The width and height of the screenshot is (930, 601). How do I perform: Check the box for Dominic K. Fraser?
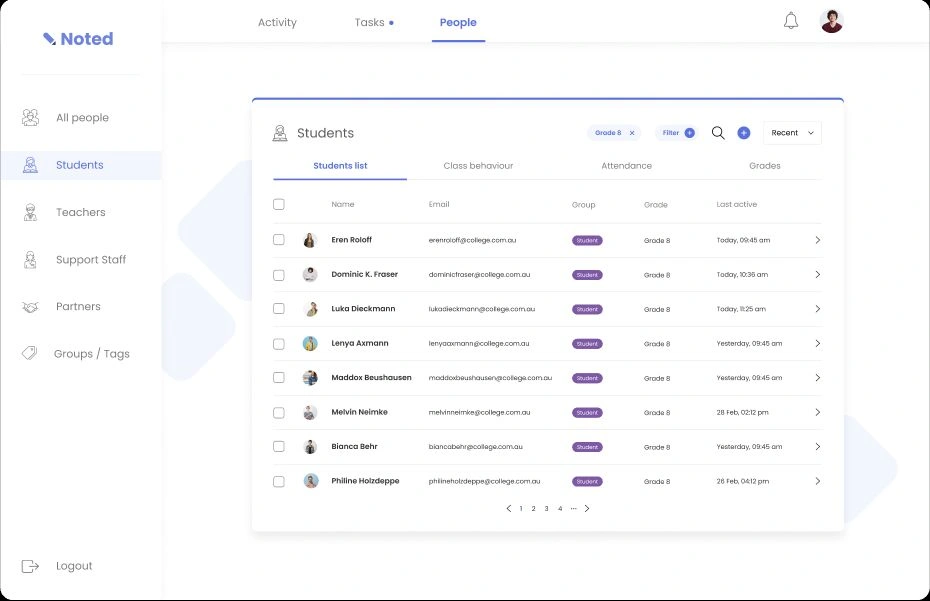point(279,275)
